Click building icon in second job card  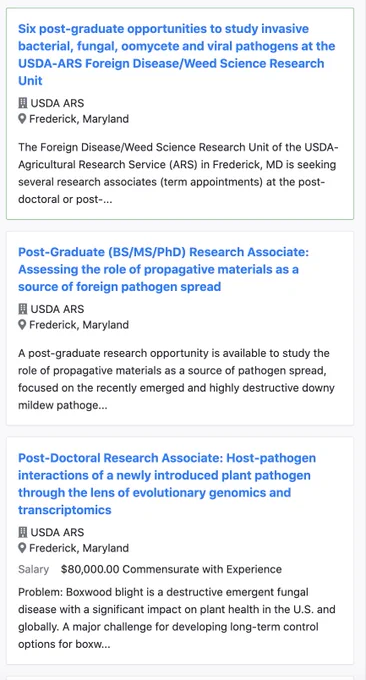pos(23,309)
